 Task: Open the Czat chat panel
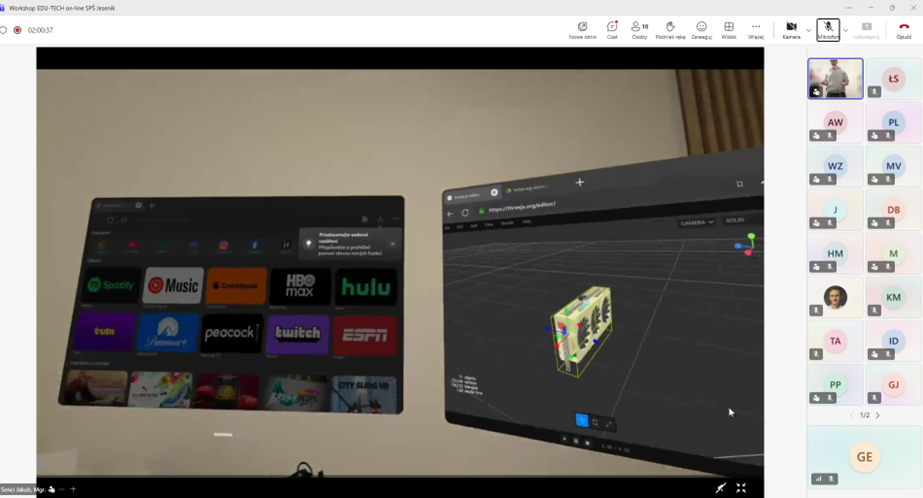(x=612, y=30)
